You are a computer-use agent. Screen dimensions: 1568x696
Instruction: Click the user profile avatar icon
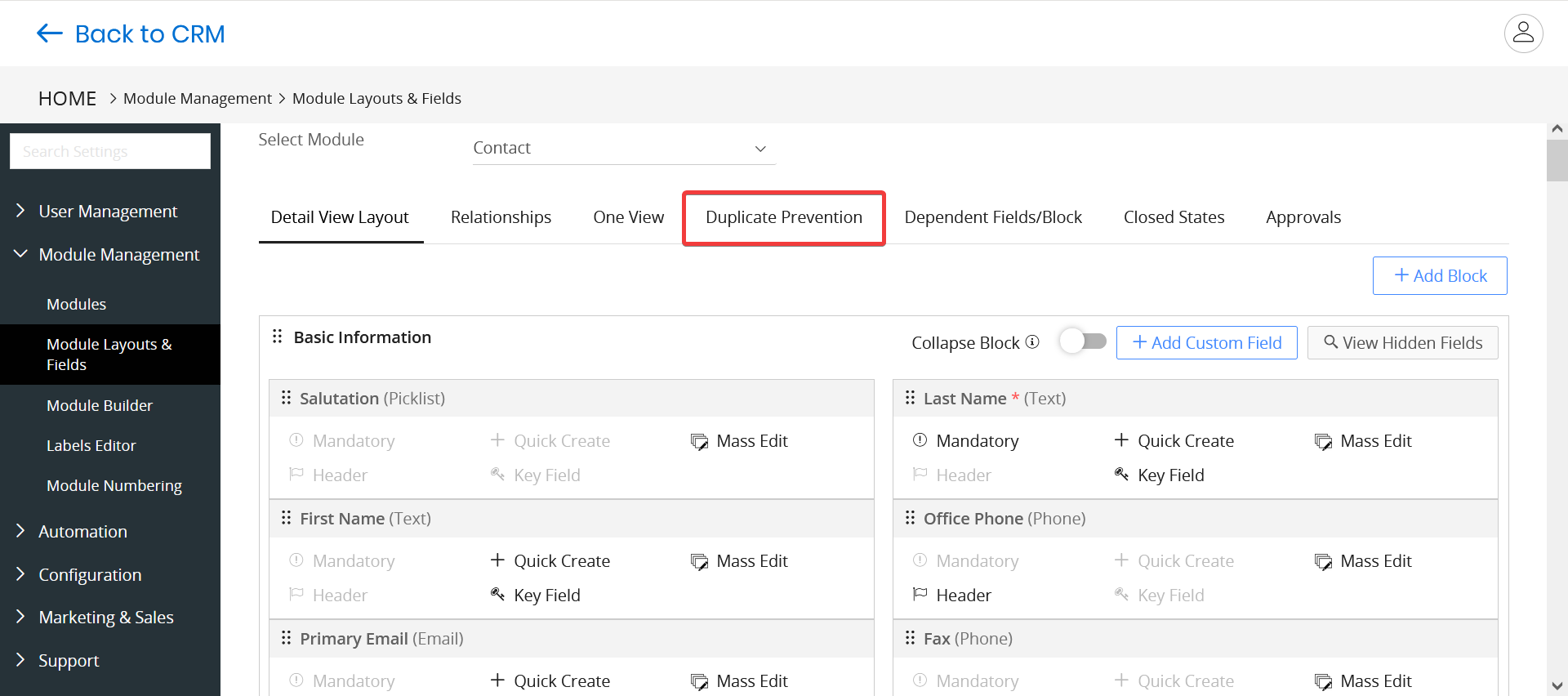tap(1523, 33)
